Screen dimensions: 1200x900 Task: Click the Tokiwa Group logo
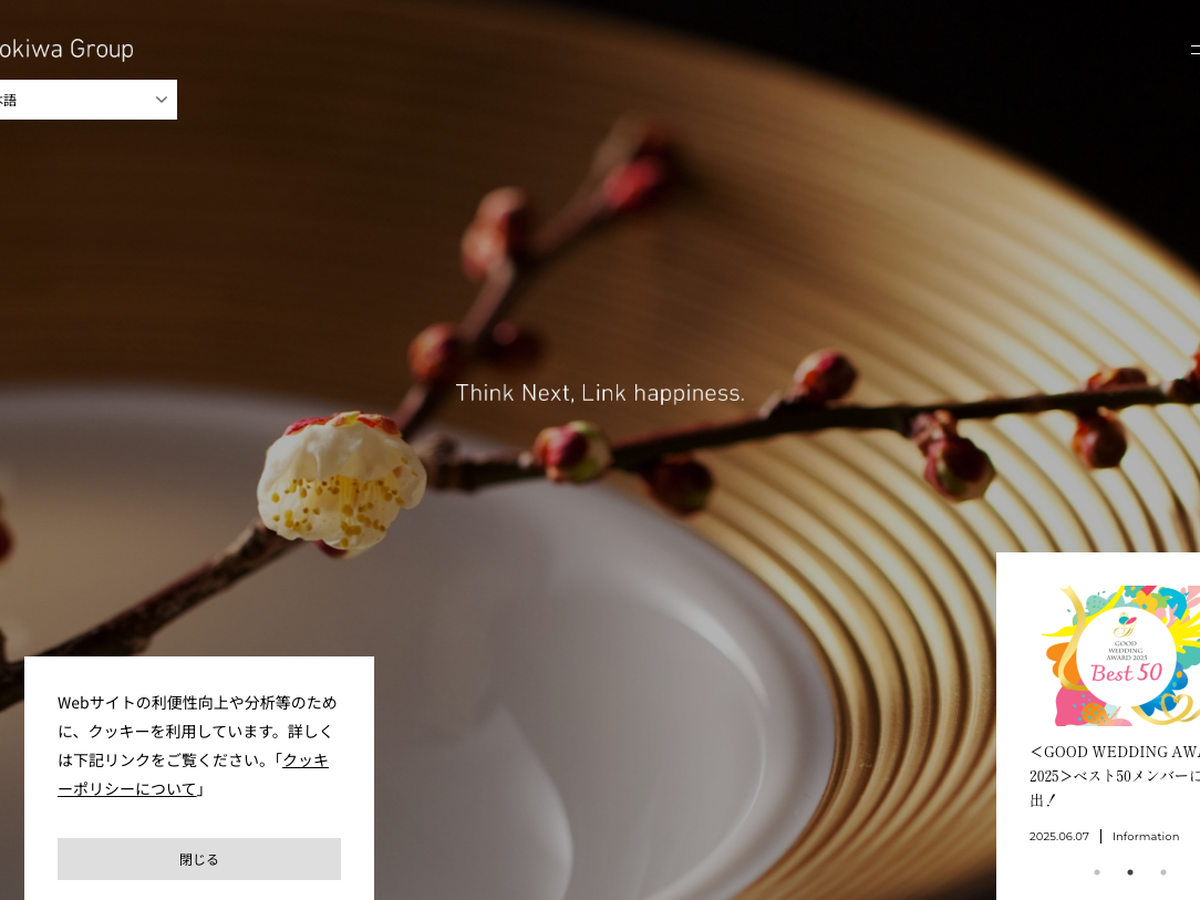coord(66,49)
